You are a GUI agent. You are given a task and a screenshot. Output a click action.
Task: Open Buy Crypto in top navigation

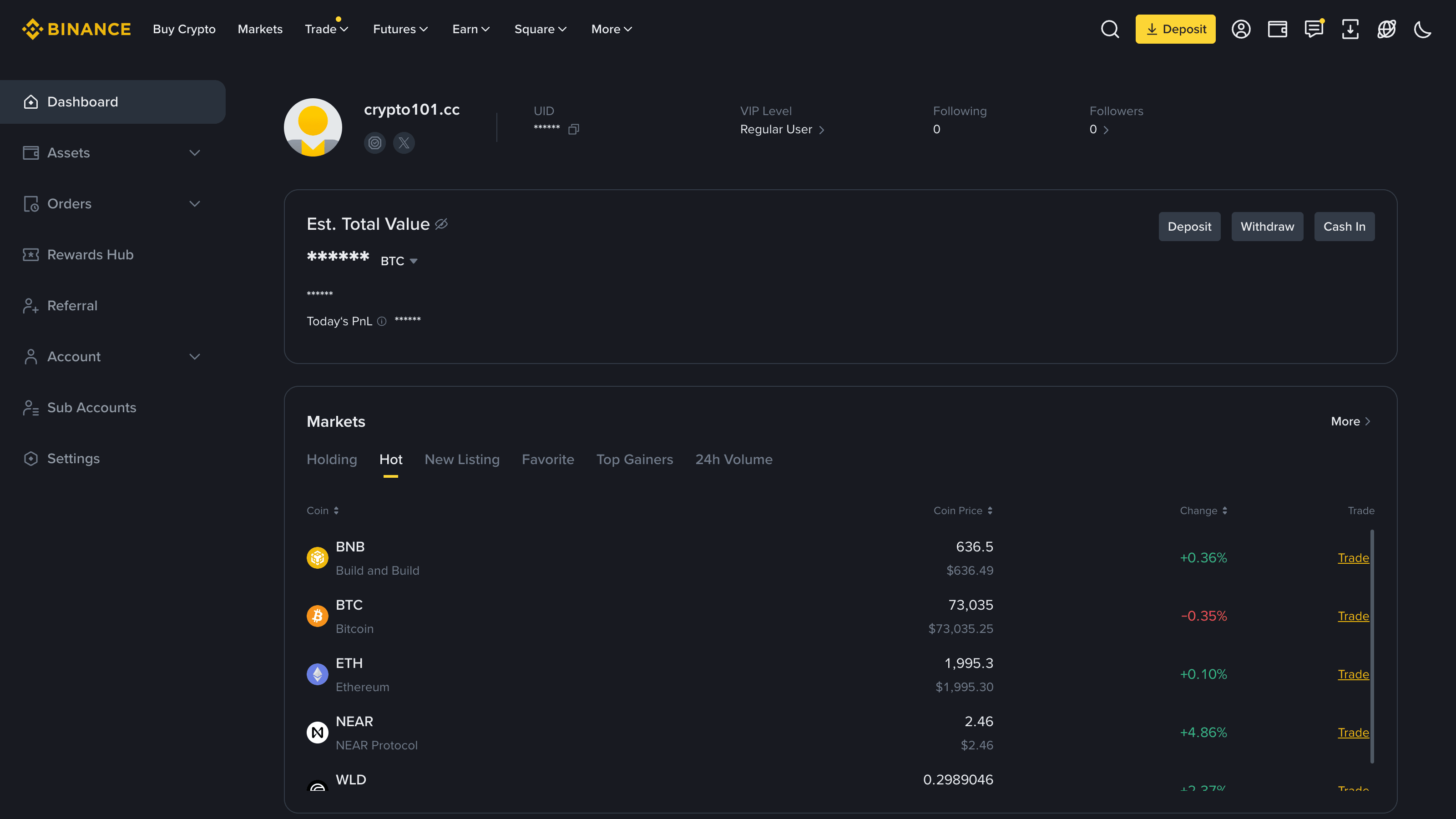(184, 29)
